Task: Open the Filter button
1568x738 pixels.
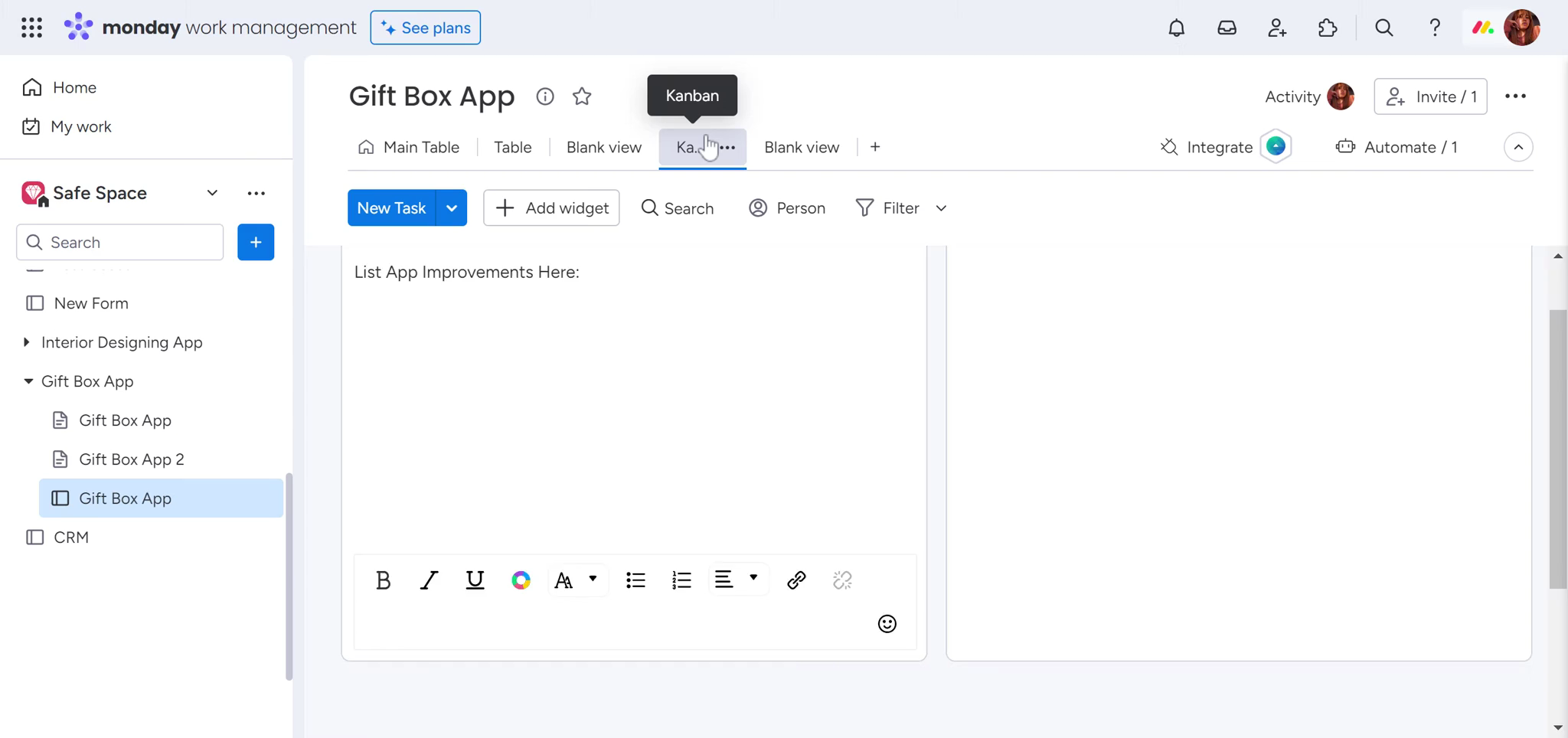Action: point(888,208)
